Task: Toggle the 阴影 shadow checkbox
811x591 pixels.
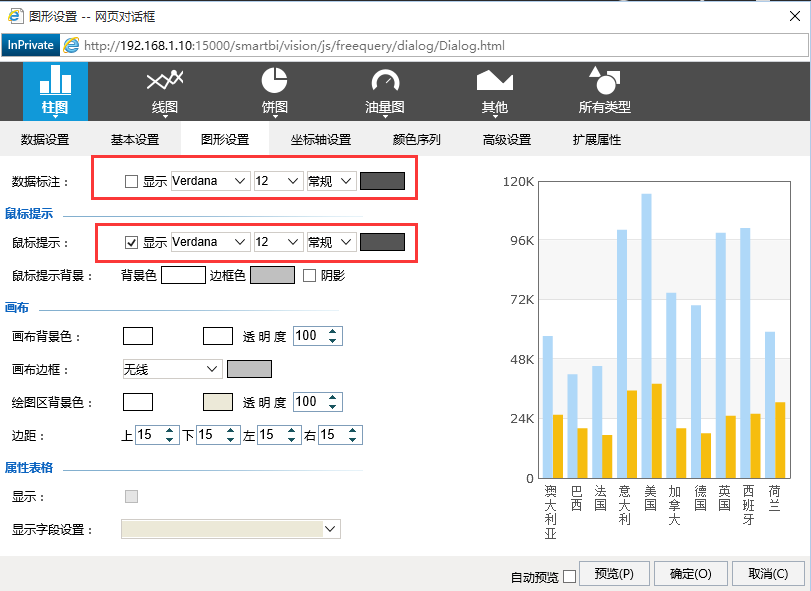Action: (x=309, y=276)
